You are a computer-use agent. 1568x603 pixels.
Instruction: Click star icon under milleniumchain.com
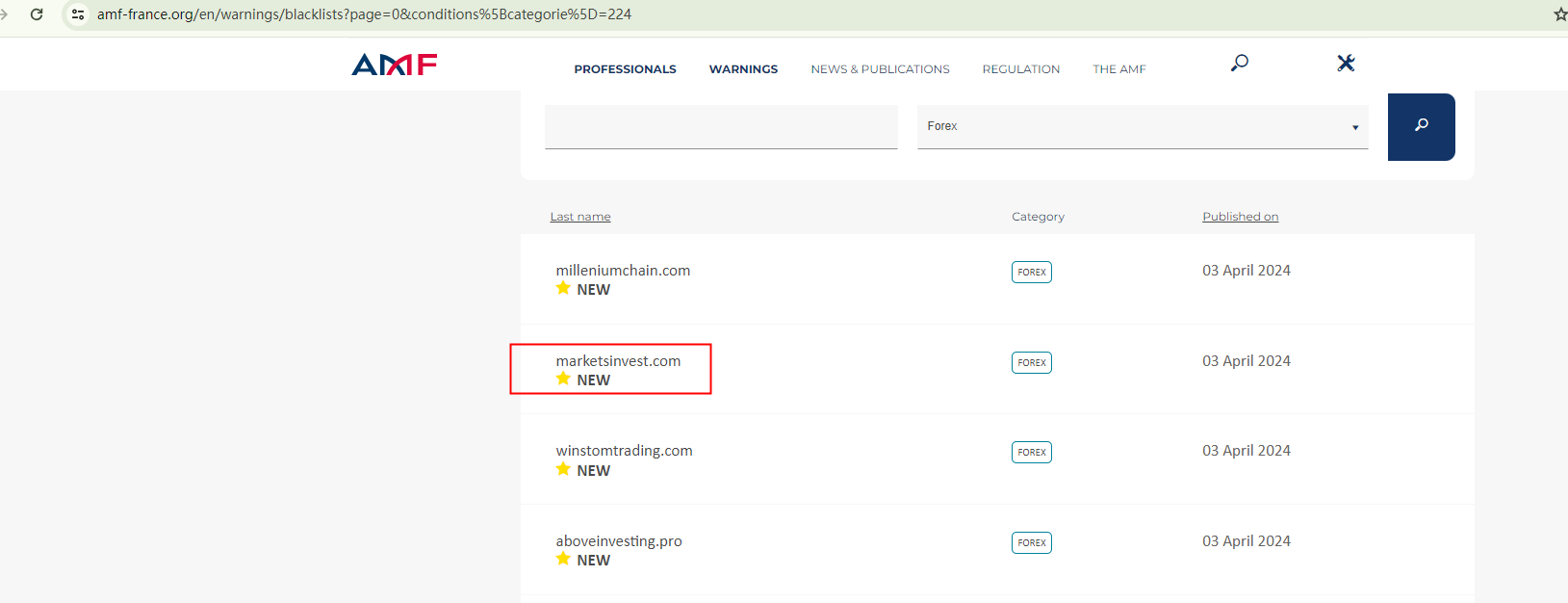(563, 288)
